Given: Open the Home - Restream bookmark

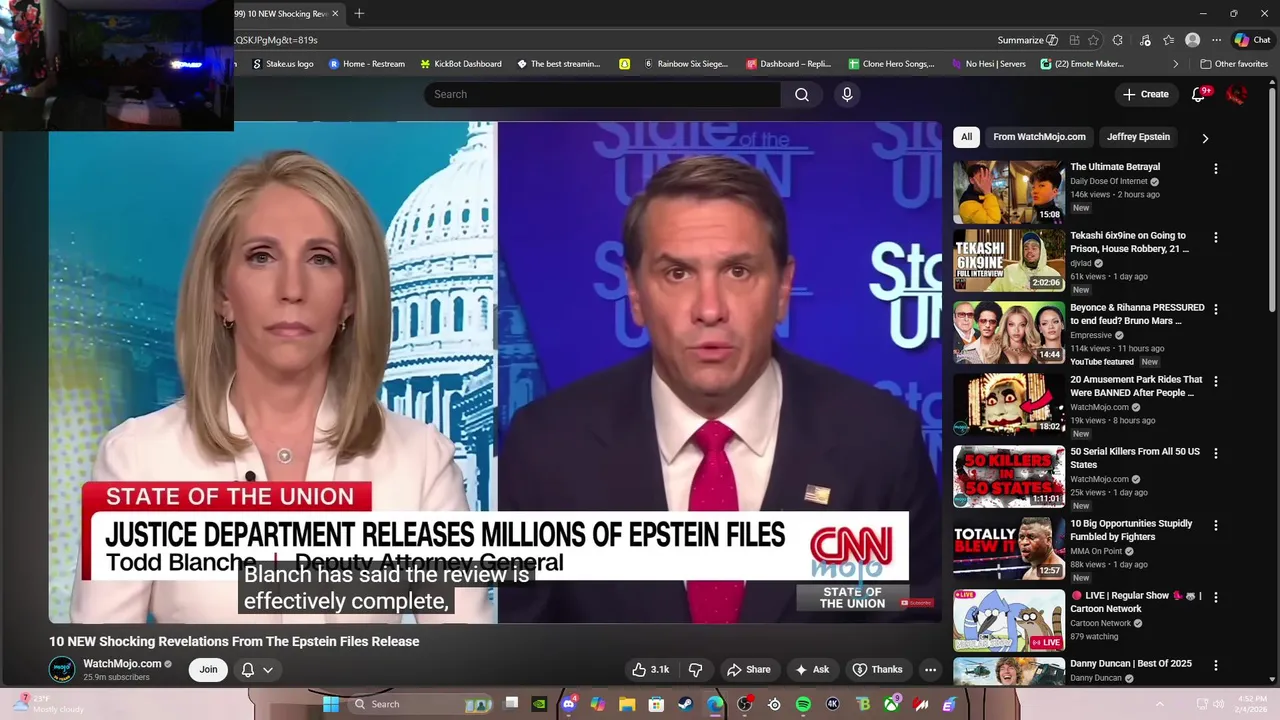Looking at the screenshot, I should [x=366, y=64].
